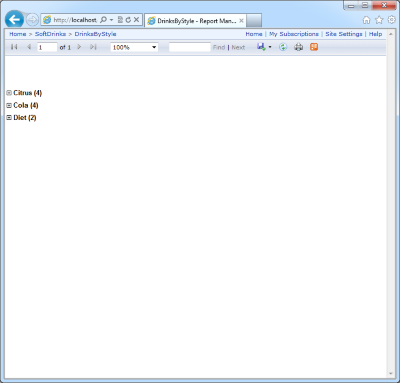Image resolution: width=400 pixels, height=383 pixels.
Task: Open My Subscriptions link
Action: coord(294,34)
